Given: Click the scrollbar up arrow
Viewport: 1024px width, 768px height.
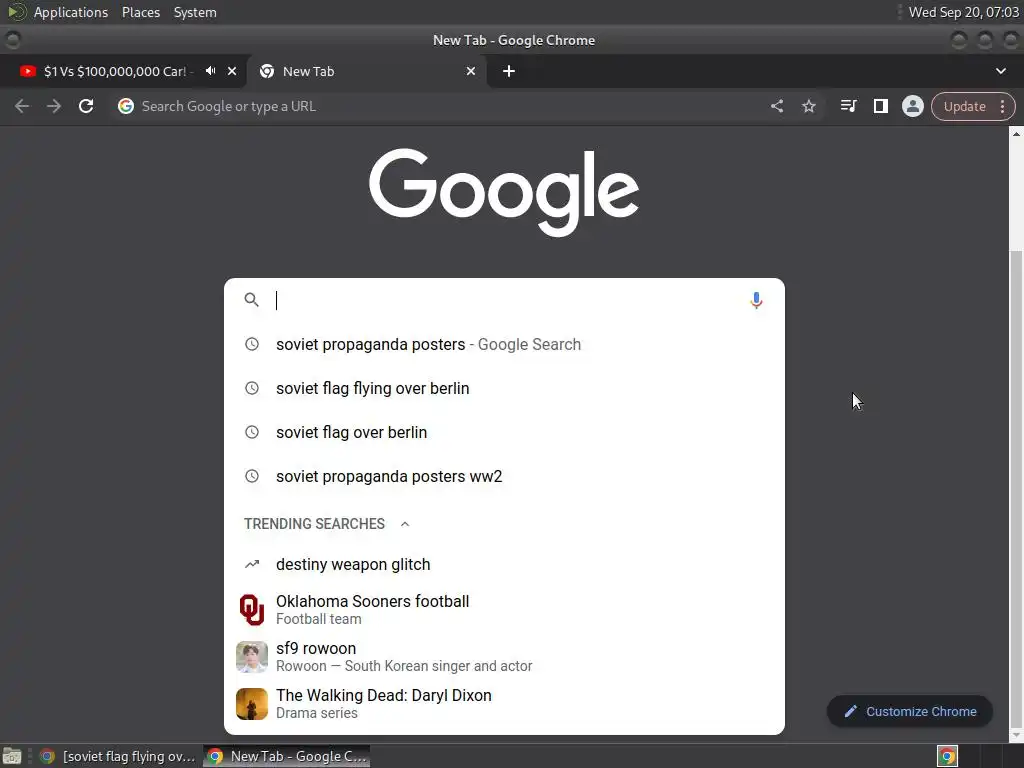Looking at the screenshot, I should coord(1016,134).
